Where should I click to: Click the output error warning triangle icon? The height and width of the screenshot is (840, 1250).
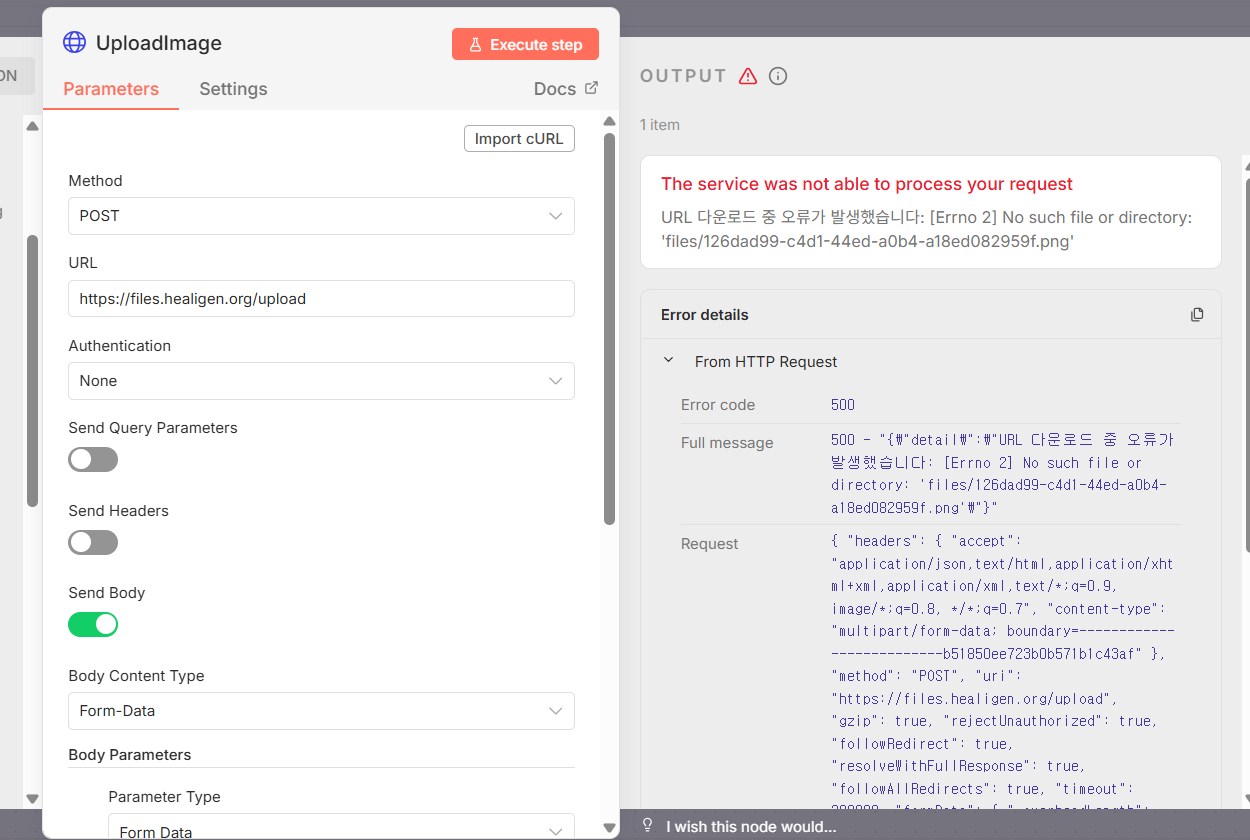coord(747,76)
